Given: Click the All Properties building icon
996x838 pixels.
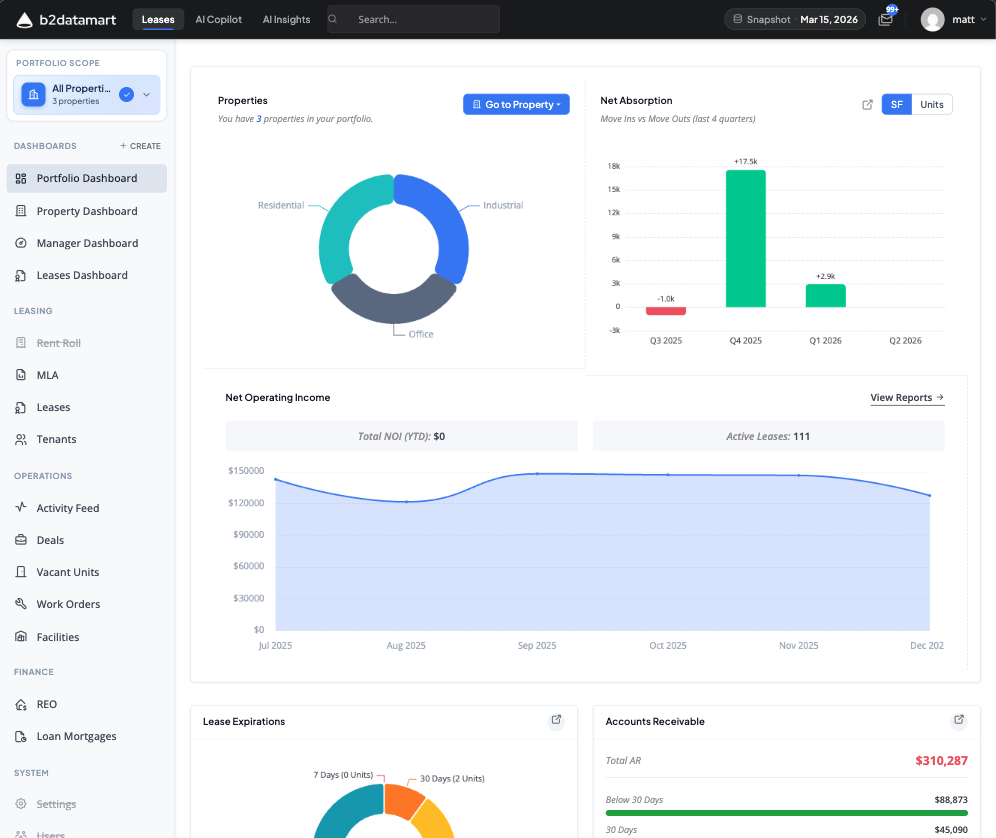Looking at the screenshot, I should click(x=34, y=95).
